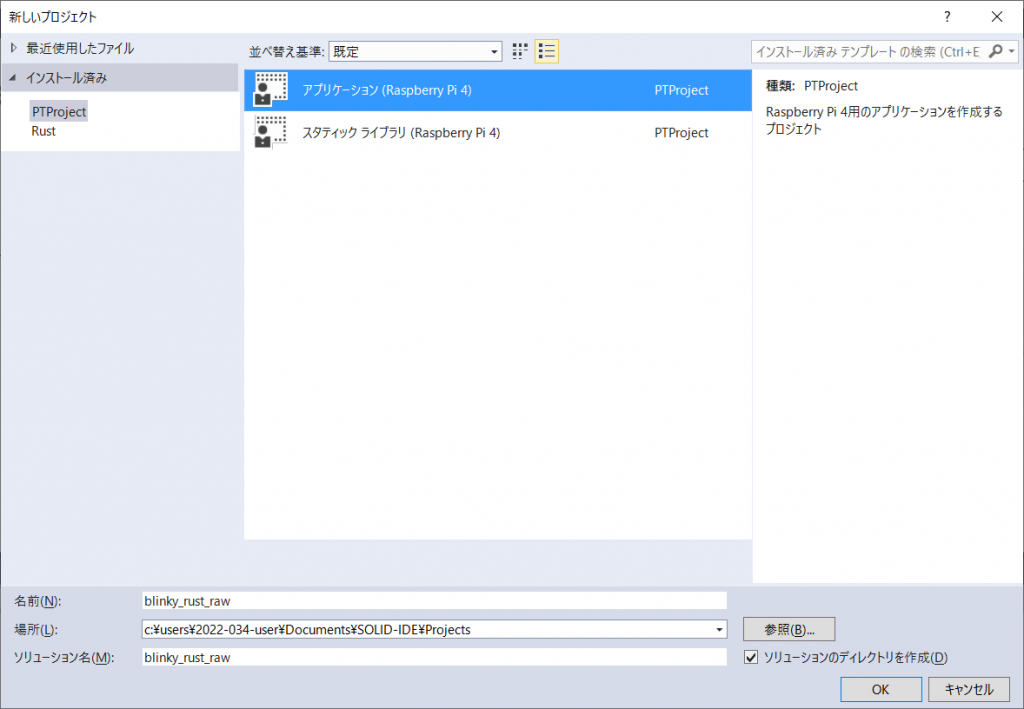The image size is (1024, 709).
Task: Select PTProject in the installed templates tree
Action: [58, 111]
